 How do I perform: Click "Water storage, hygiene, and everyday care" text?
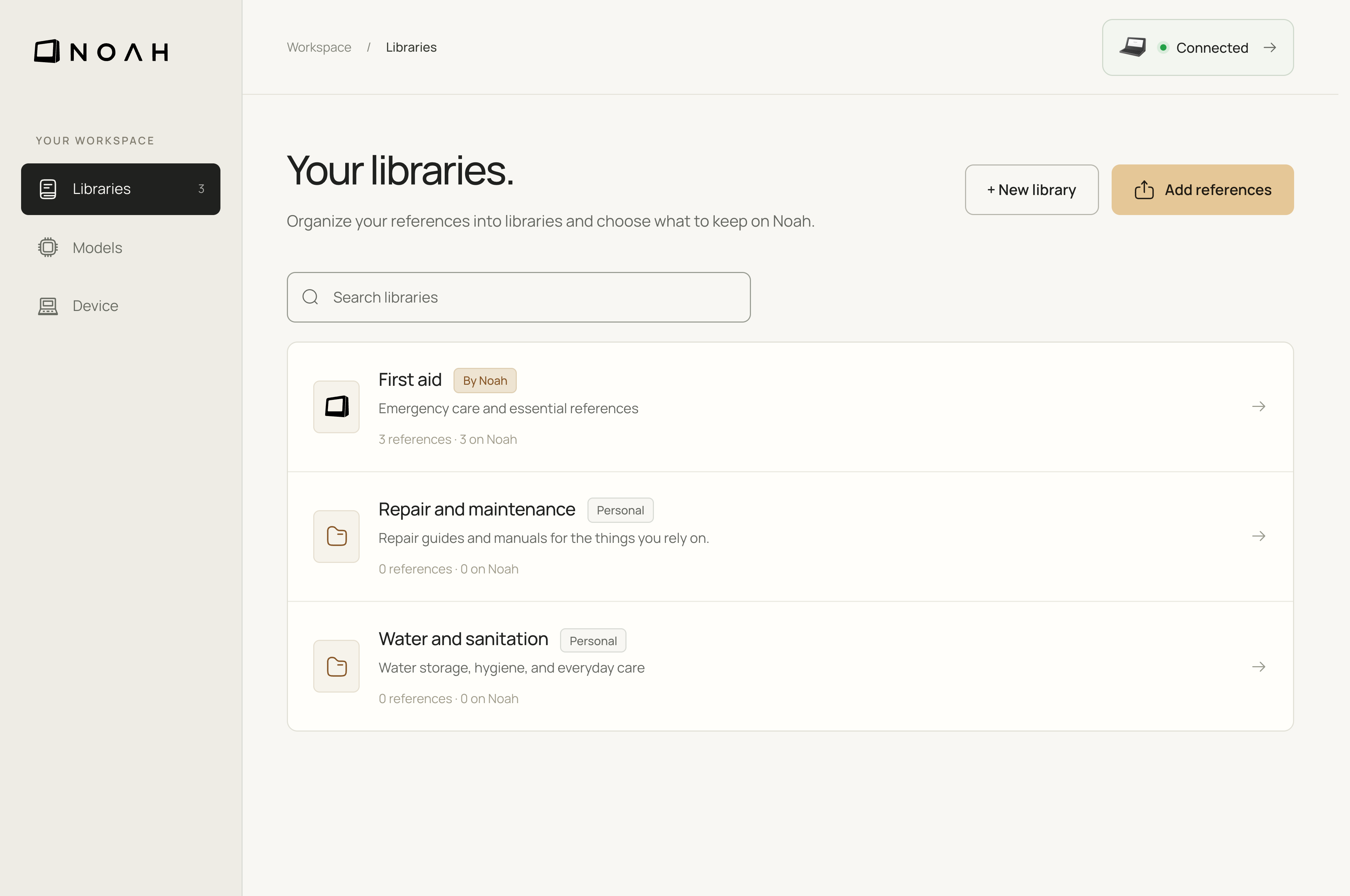click(512, 668)
